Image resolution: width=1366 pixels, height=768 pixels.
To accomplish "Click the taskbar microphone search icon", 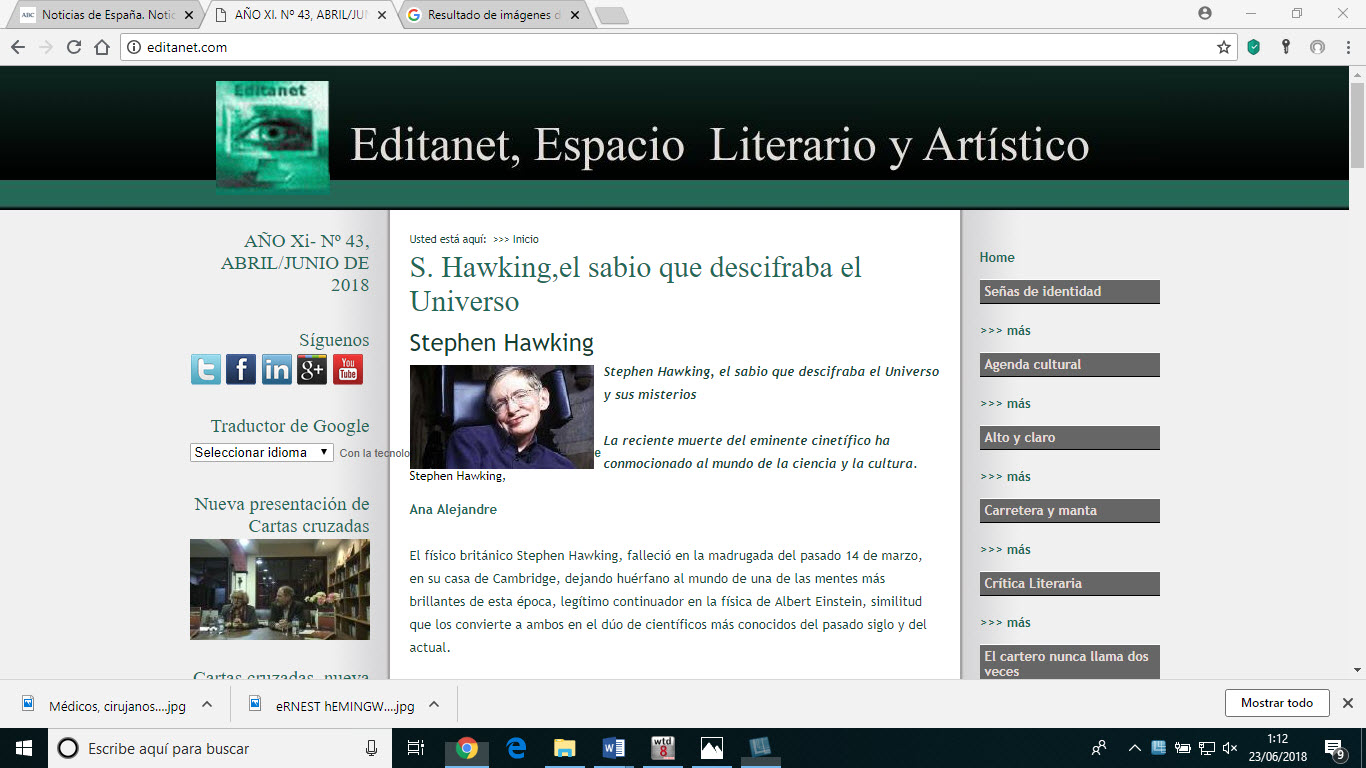I will tap(372, 748).
